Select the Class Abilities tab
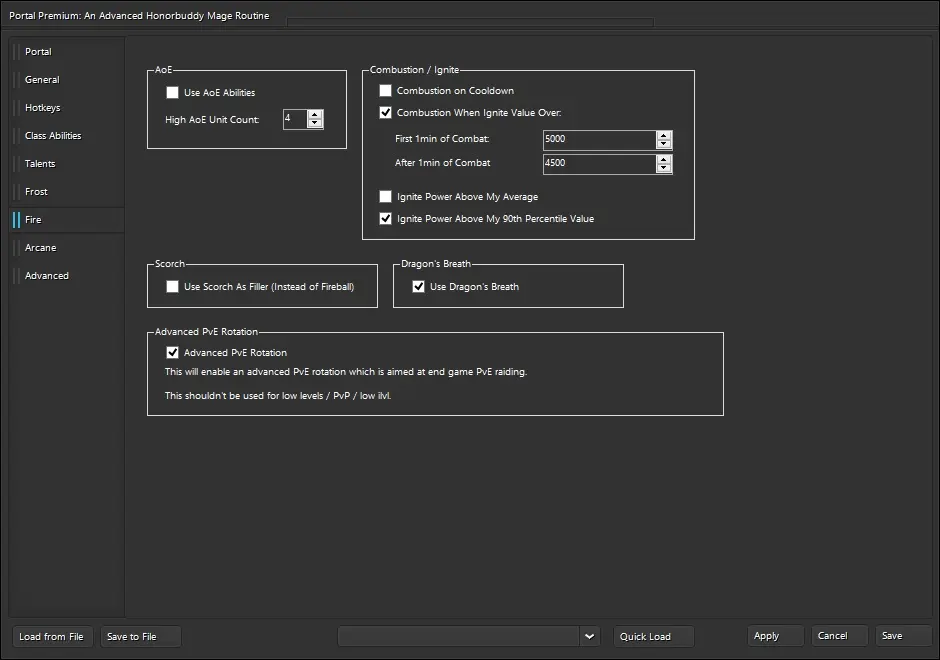Viewport: 940px width, 660px height. [x=67, y=135]
